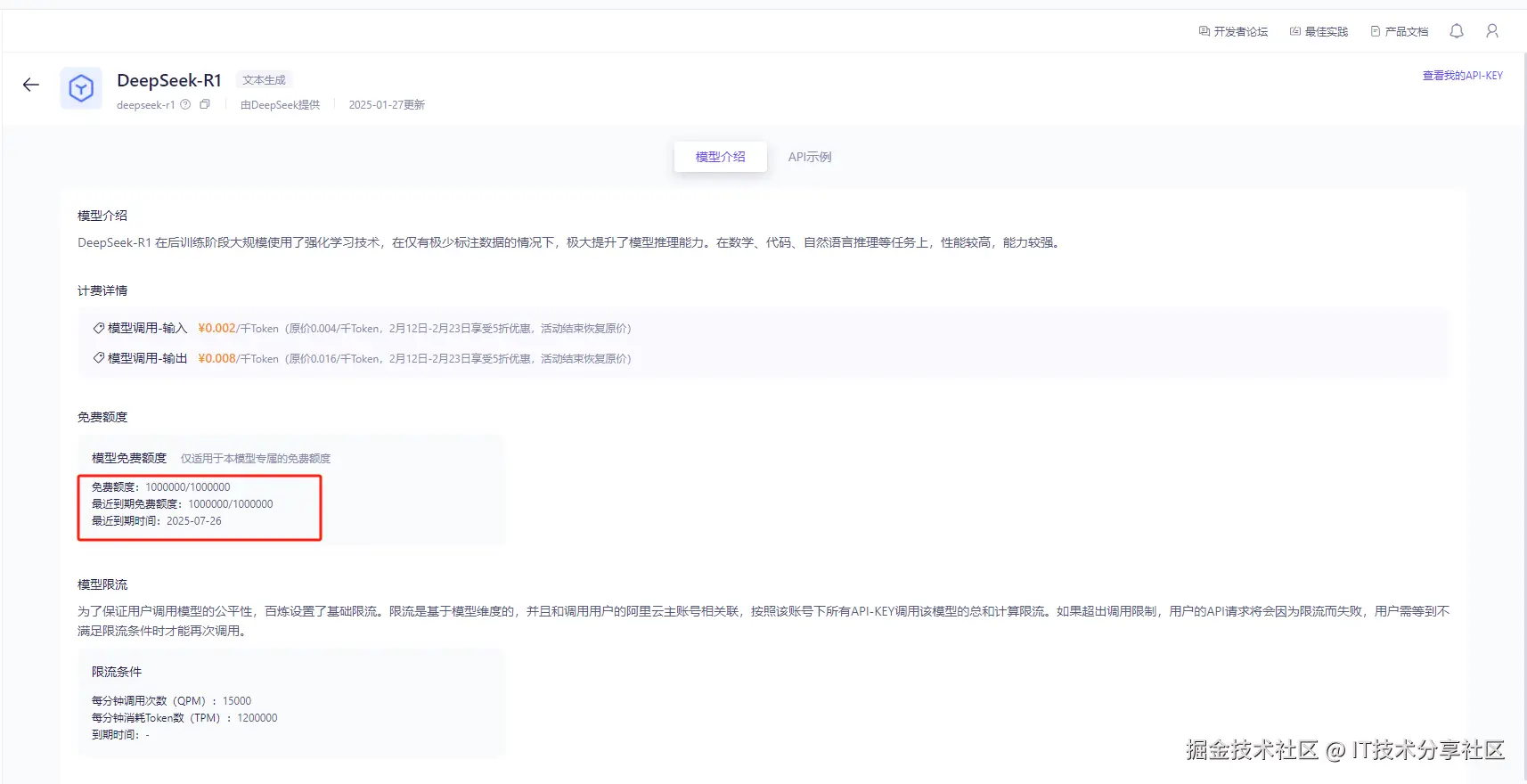The image size is (1527, 784).
Task: Click the 计费详情 heading
Action: tap(102, 290)
